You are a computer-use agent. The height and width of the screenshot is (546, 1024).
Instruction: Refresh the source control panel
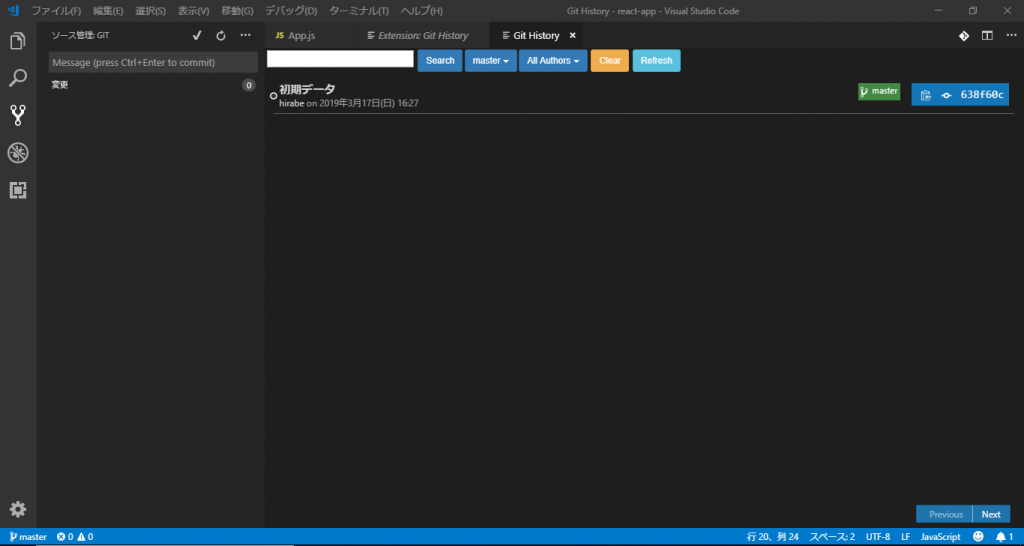pos(221,35)
